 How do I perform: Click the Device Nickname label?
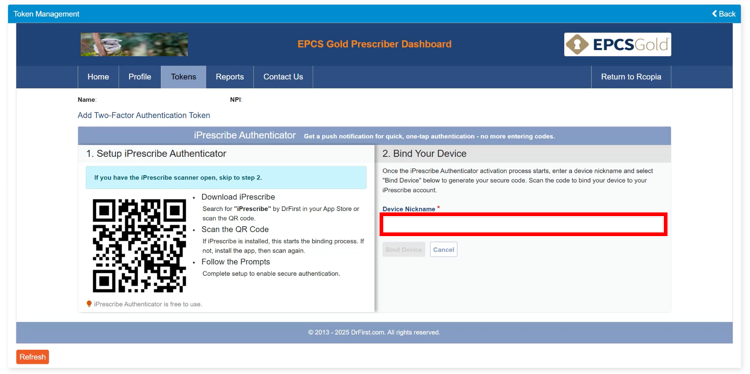(x=409, y=209)
